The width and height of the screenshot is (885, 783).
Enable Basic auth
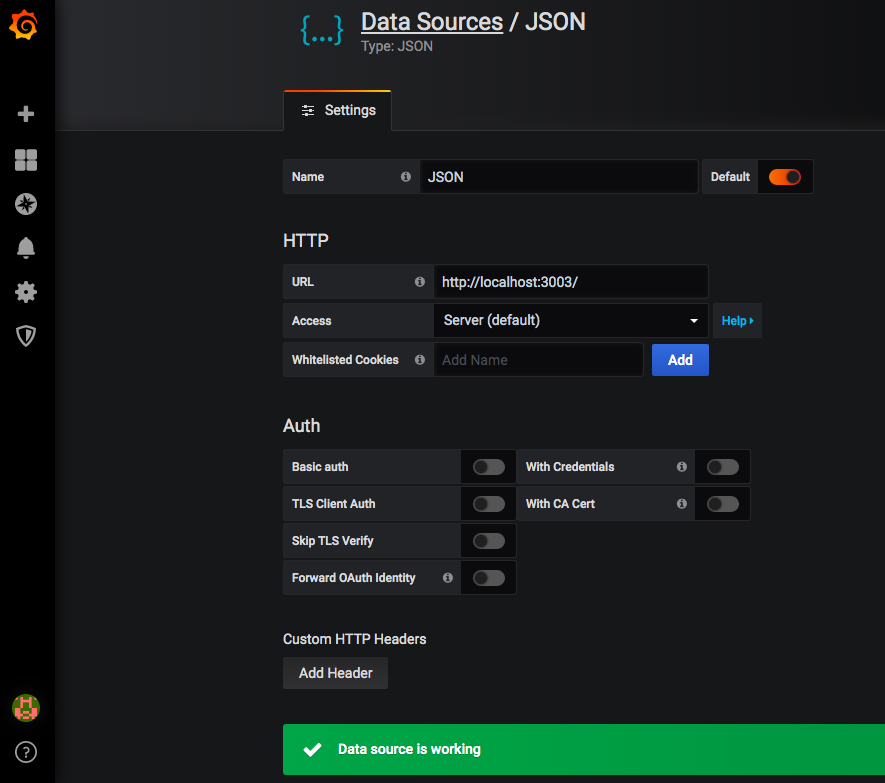(x=488, y=466)
